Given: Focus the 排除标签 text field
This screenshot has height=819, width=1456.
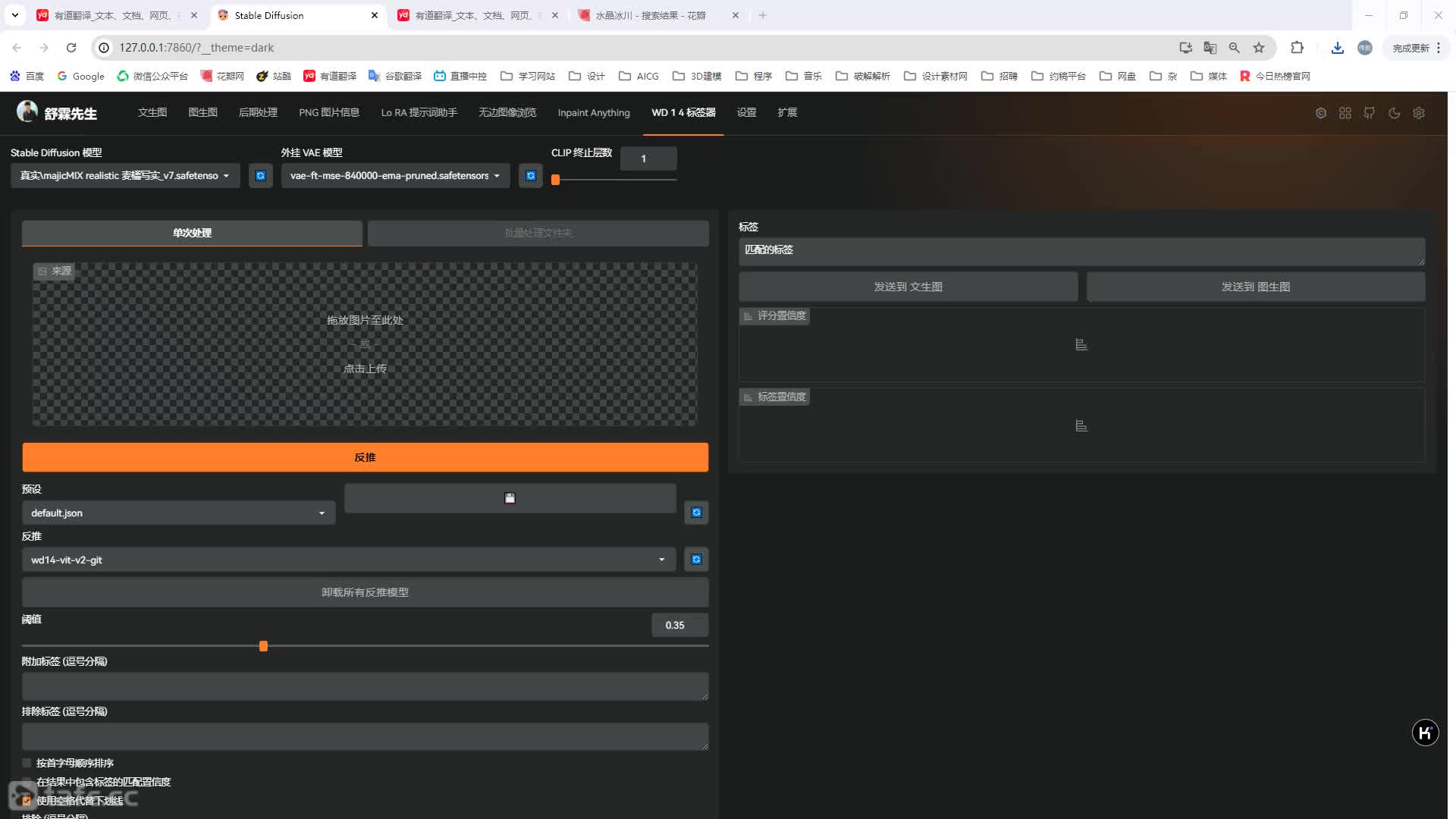Looking at the screenshot, I should pyautogui.click(x=365, y=736).
